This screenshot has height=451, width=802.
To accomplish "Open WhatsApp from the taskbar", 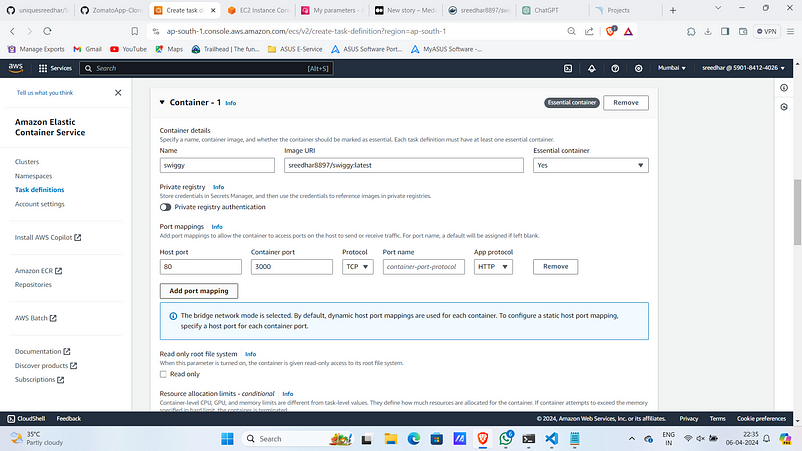I will (x=506, y=439).
